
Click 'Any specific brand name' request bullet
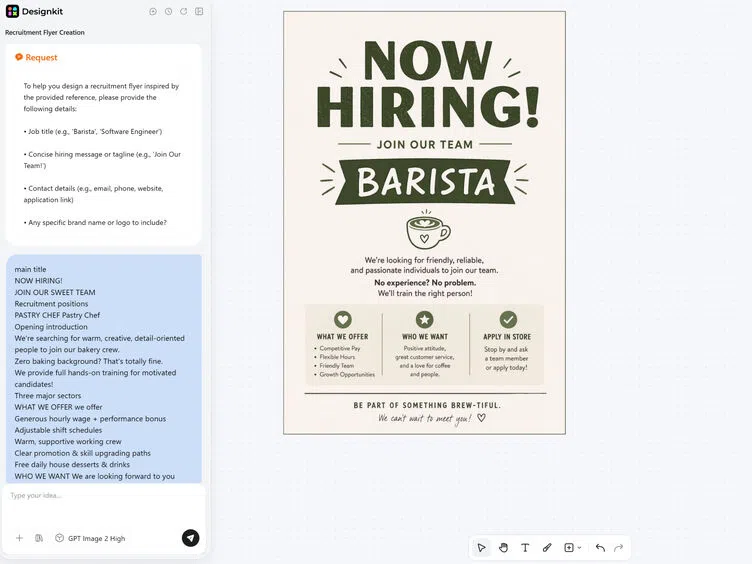click(x=95, y=223)
